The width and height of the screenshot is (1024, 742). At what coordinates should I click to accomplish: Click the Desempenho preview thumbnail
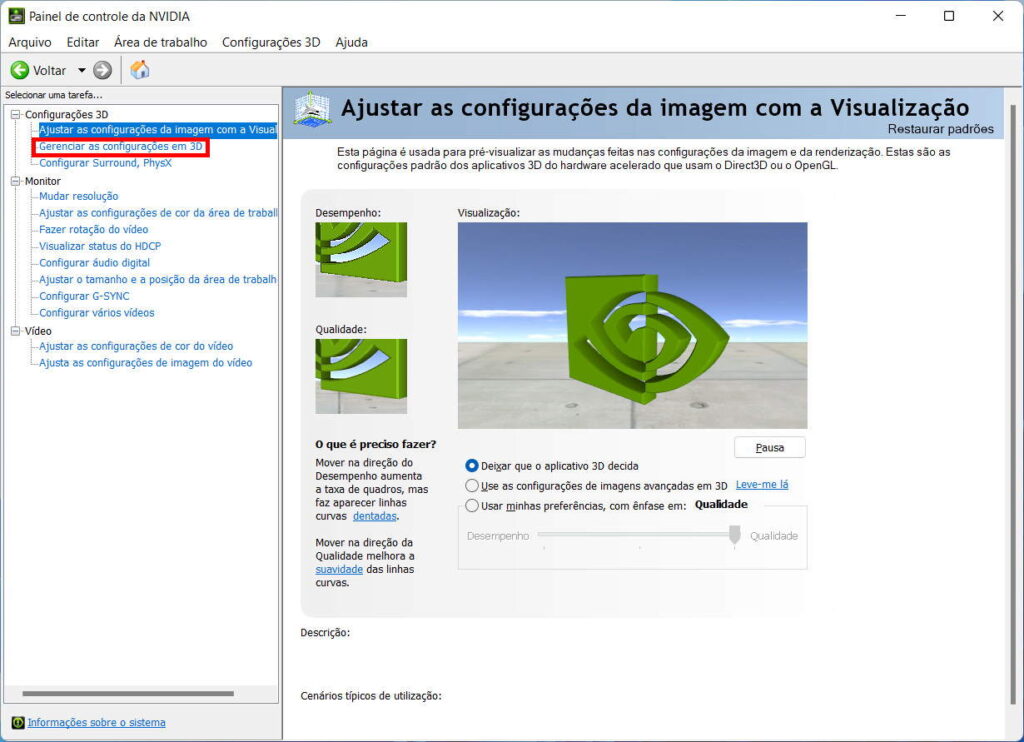pos(361,259)
